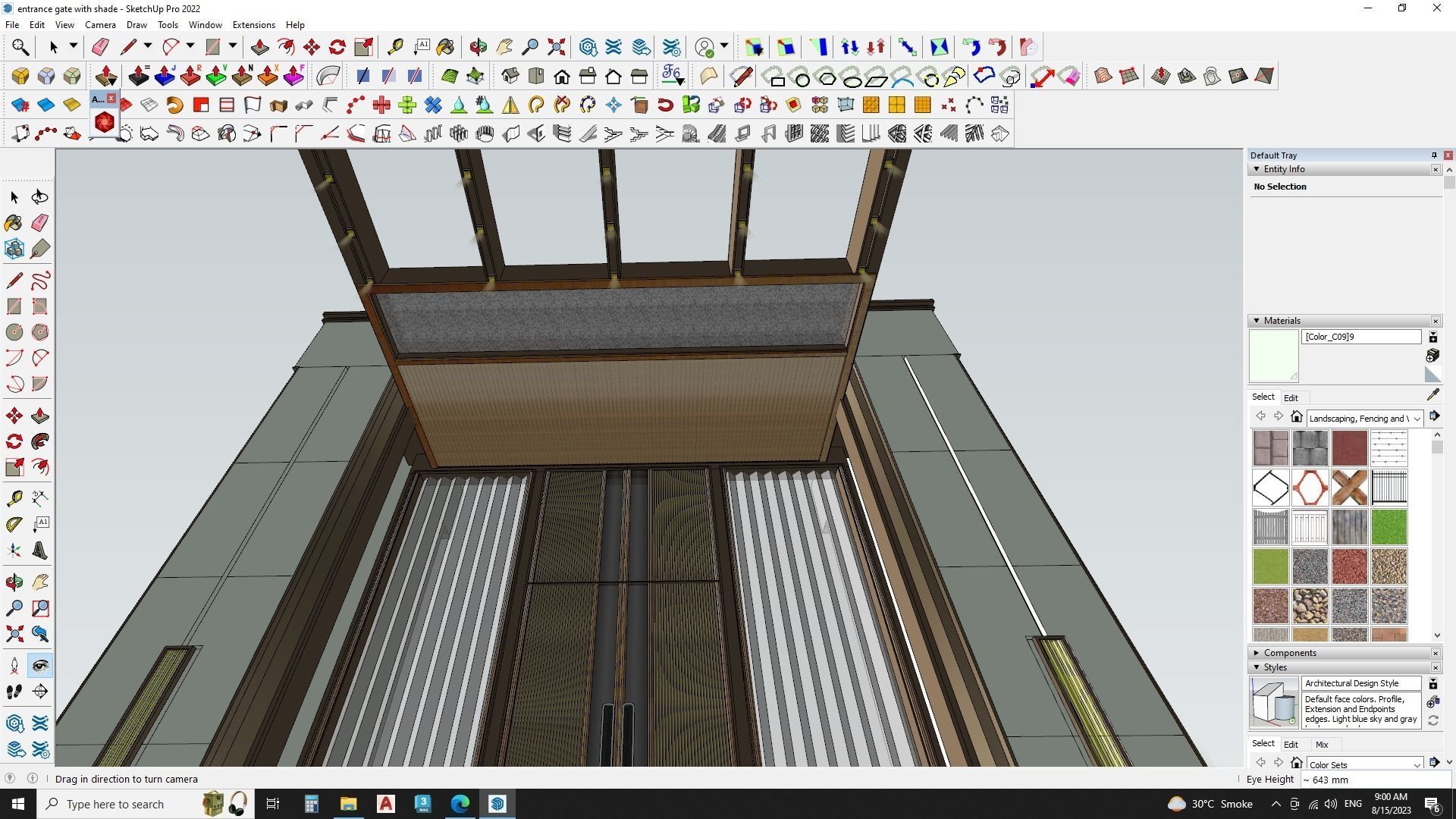Click Zoom Extents in left toolbar

click(14, 634)
